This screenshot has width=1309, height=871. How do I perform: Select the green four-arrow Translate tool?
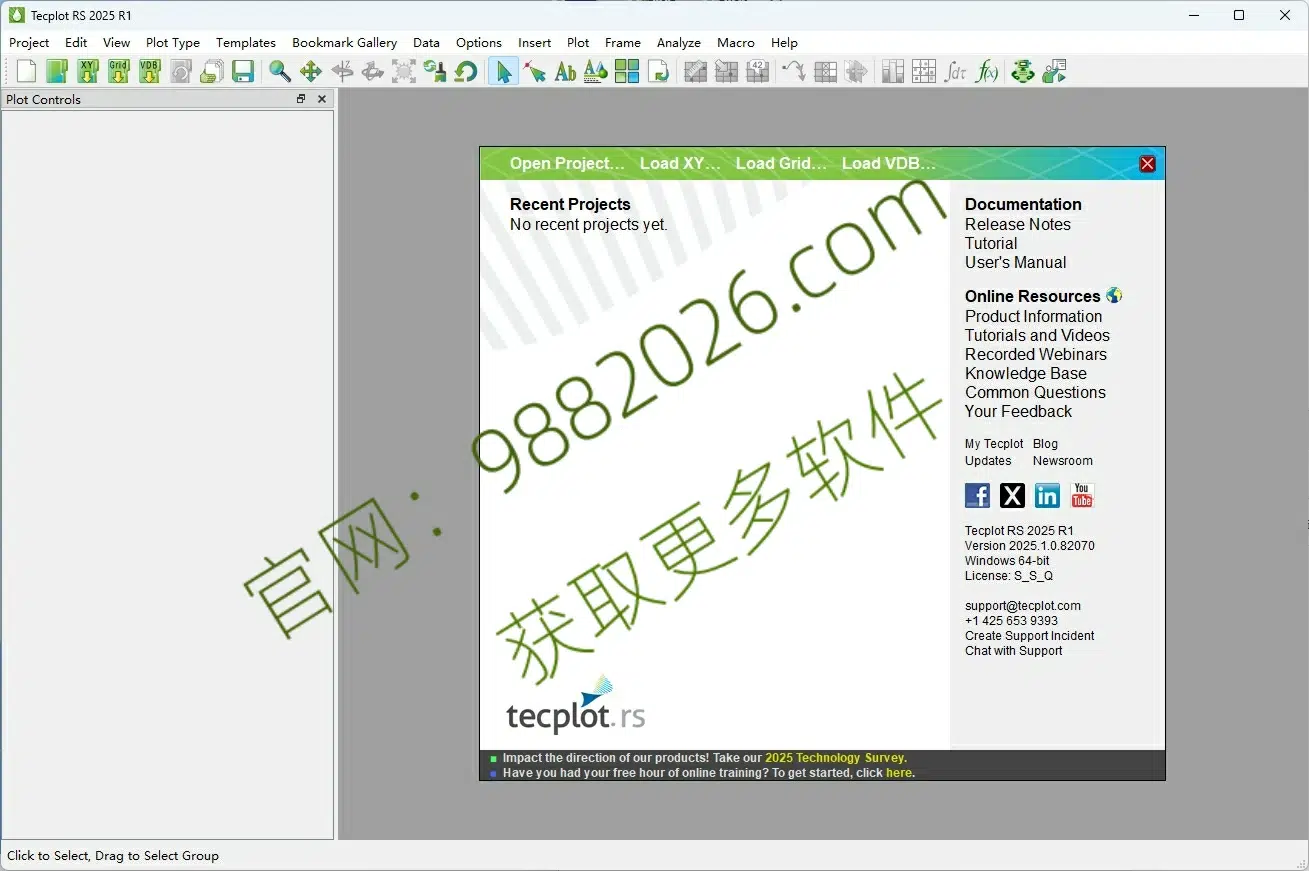point(311,71)
